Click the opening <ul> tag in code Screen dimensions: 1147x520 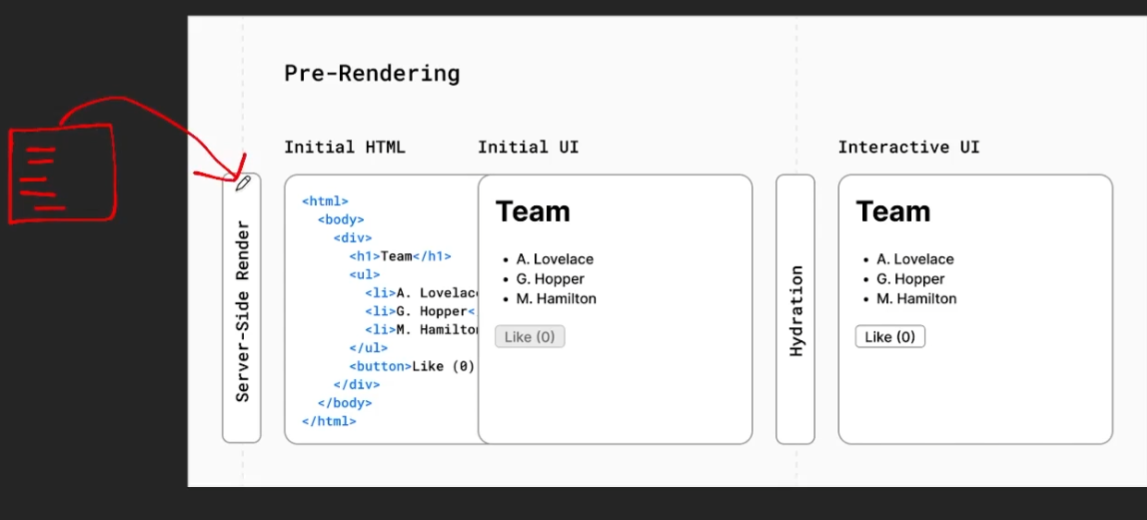[x=364, y=274]
